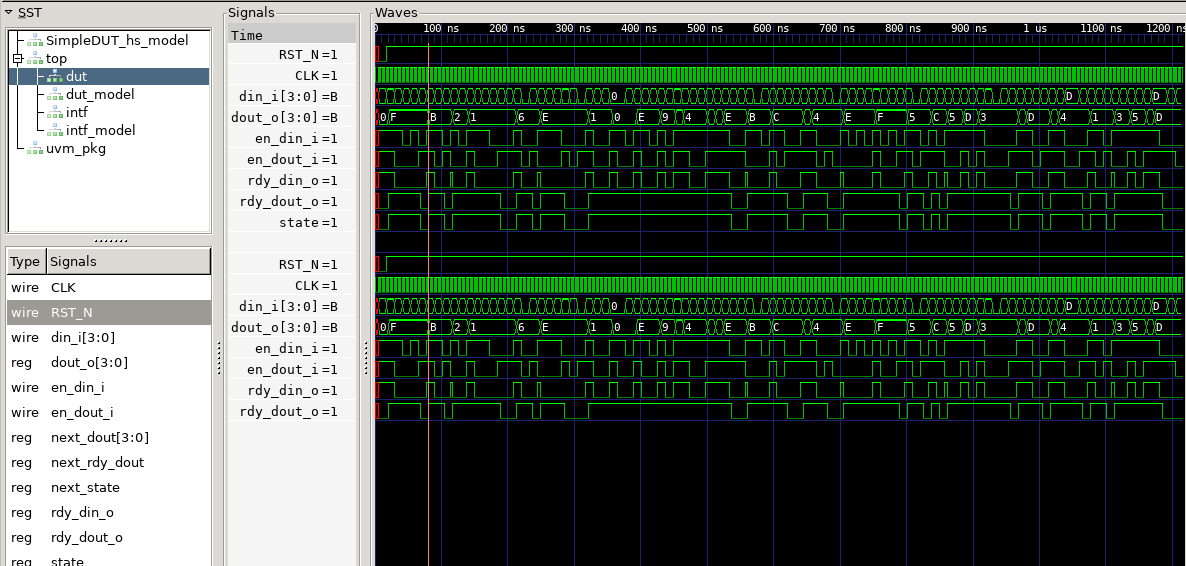Select rdy_din_o =1 in second trace group

point(292,390)
